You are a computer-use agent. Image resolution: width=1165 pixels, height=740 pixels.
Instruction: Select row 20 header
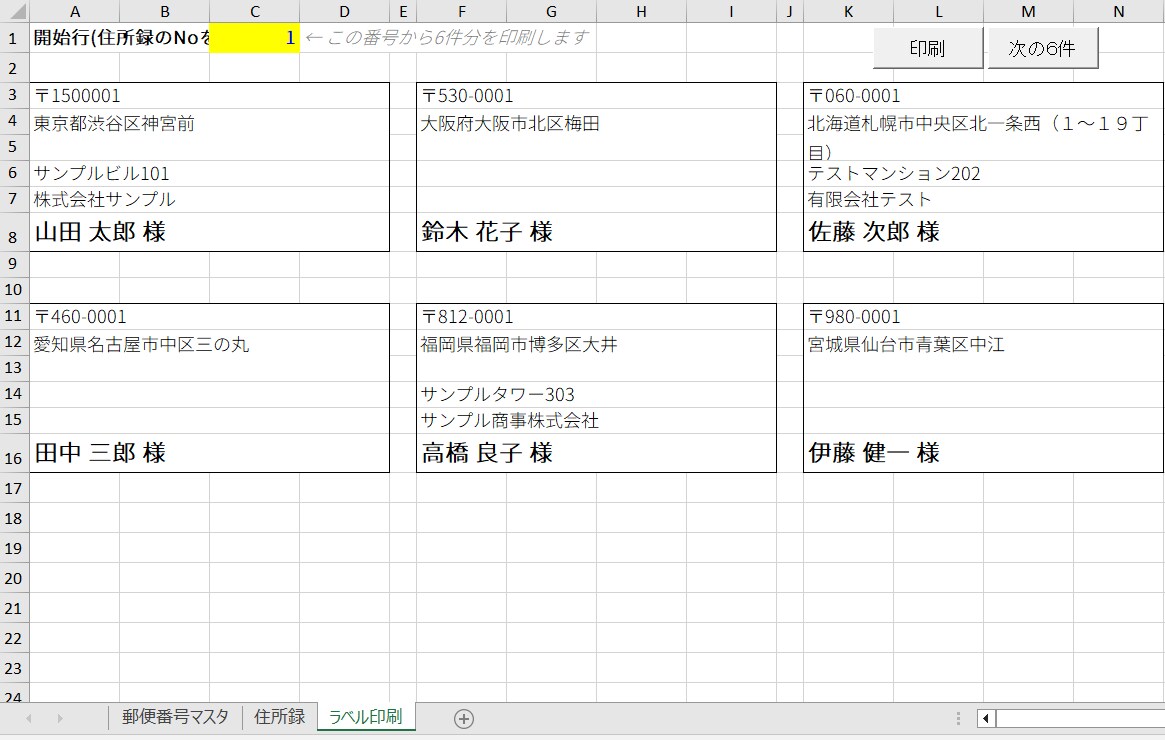pyautogui.click(x=14, y=578)
